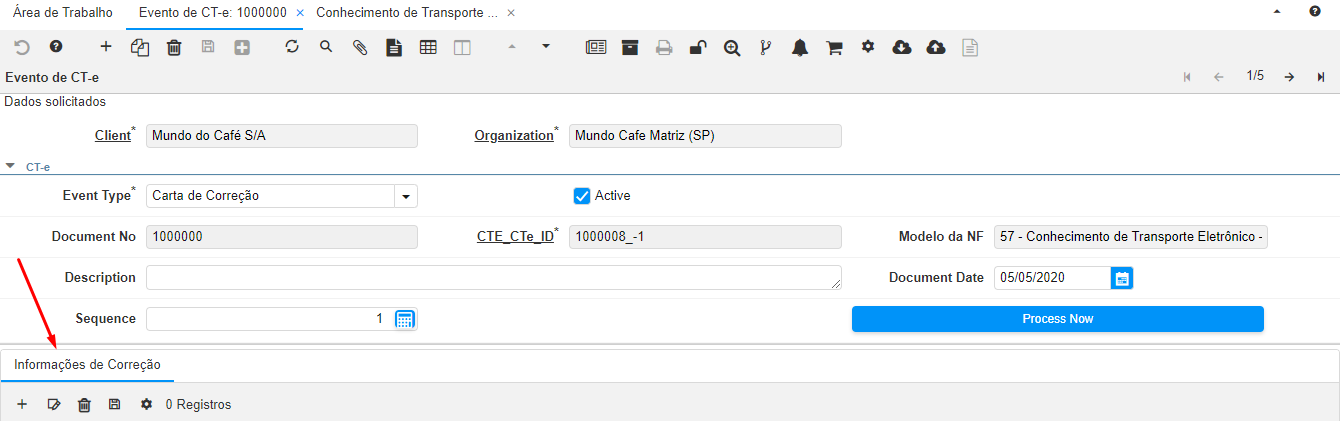
Task: Click the shopping cart toolbar icon
Action: coord(834,47)
